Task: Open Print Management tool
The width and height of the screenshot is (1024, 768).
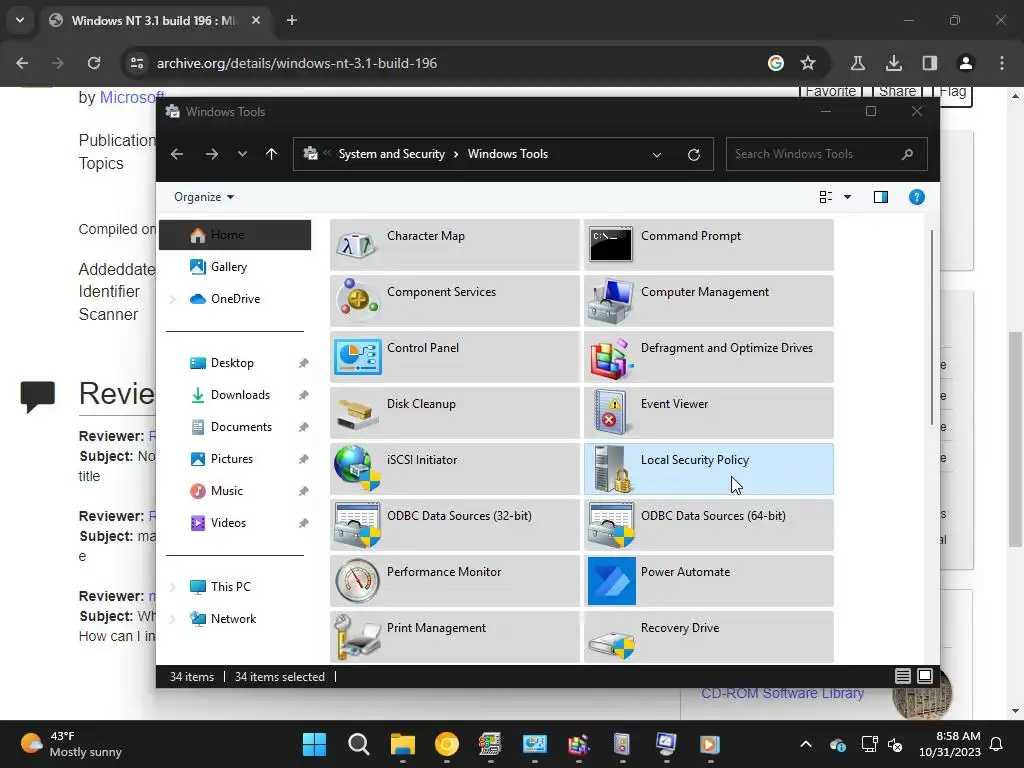Action: (455, 637)
